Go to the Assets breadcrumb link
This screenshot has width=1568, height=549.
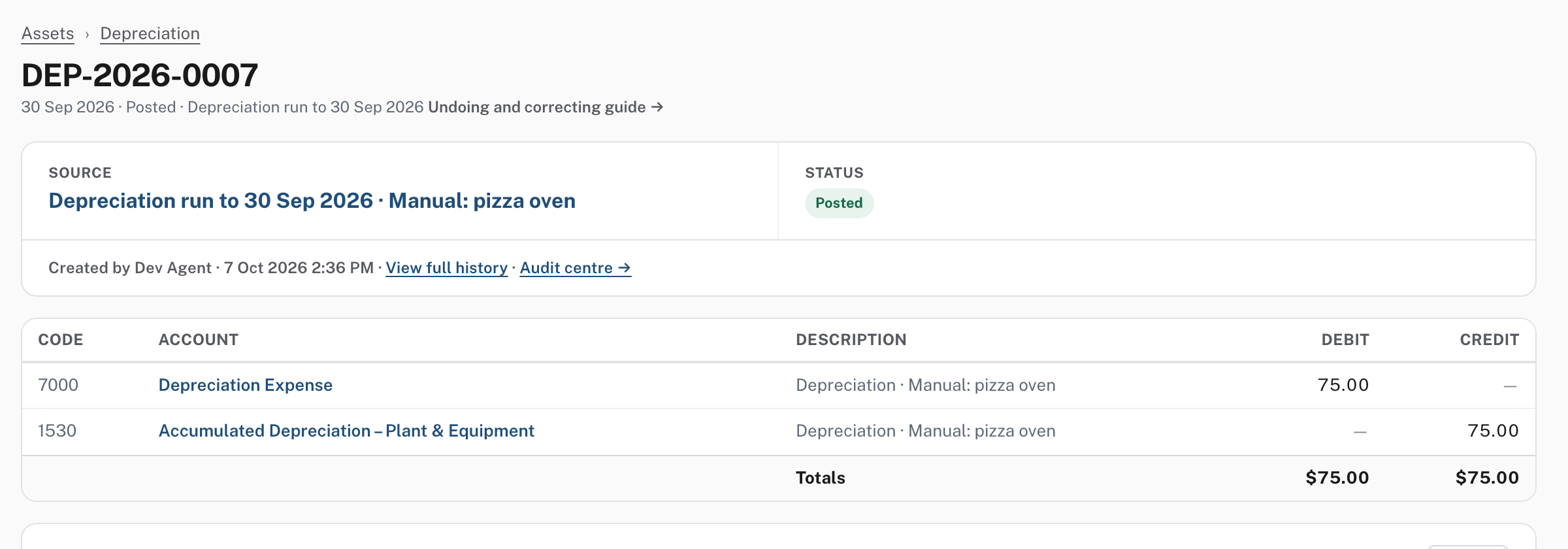click(x=48, y=33)
